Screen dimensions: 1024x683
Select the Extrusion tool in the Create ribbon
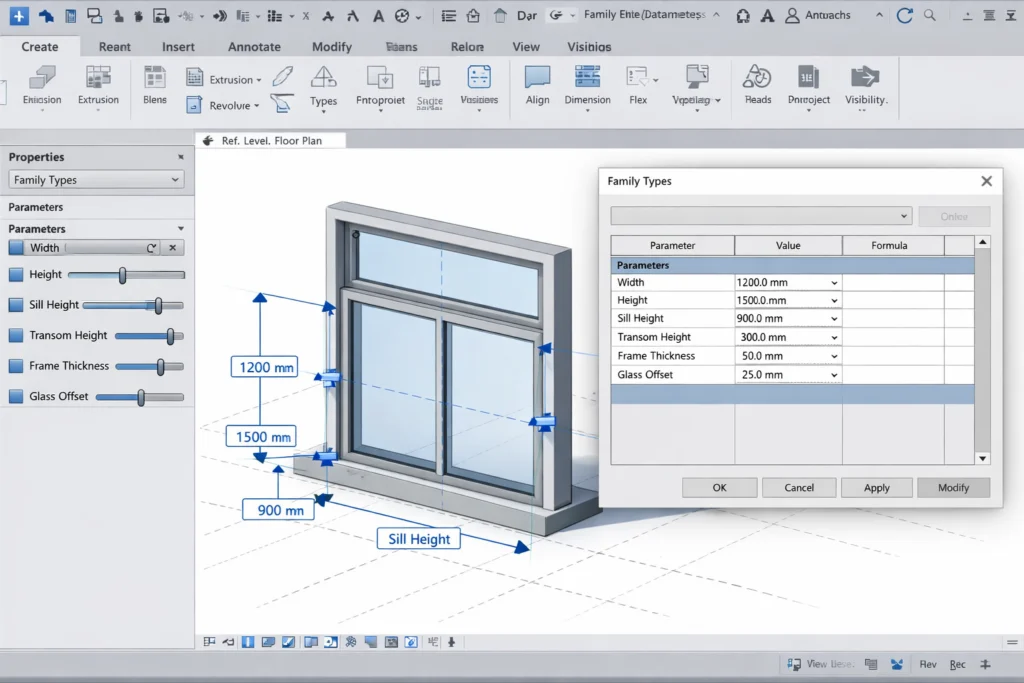point(98,88)
